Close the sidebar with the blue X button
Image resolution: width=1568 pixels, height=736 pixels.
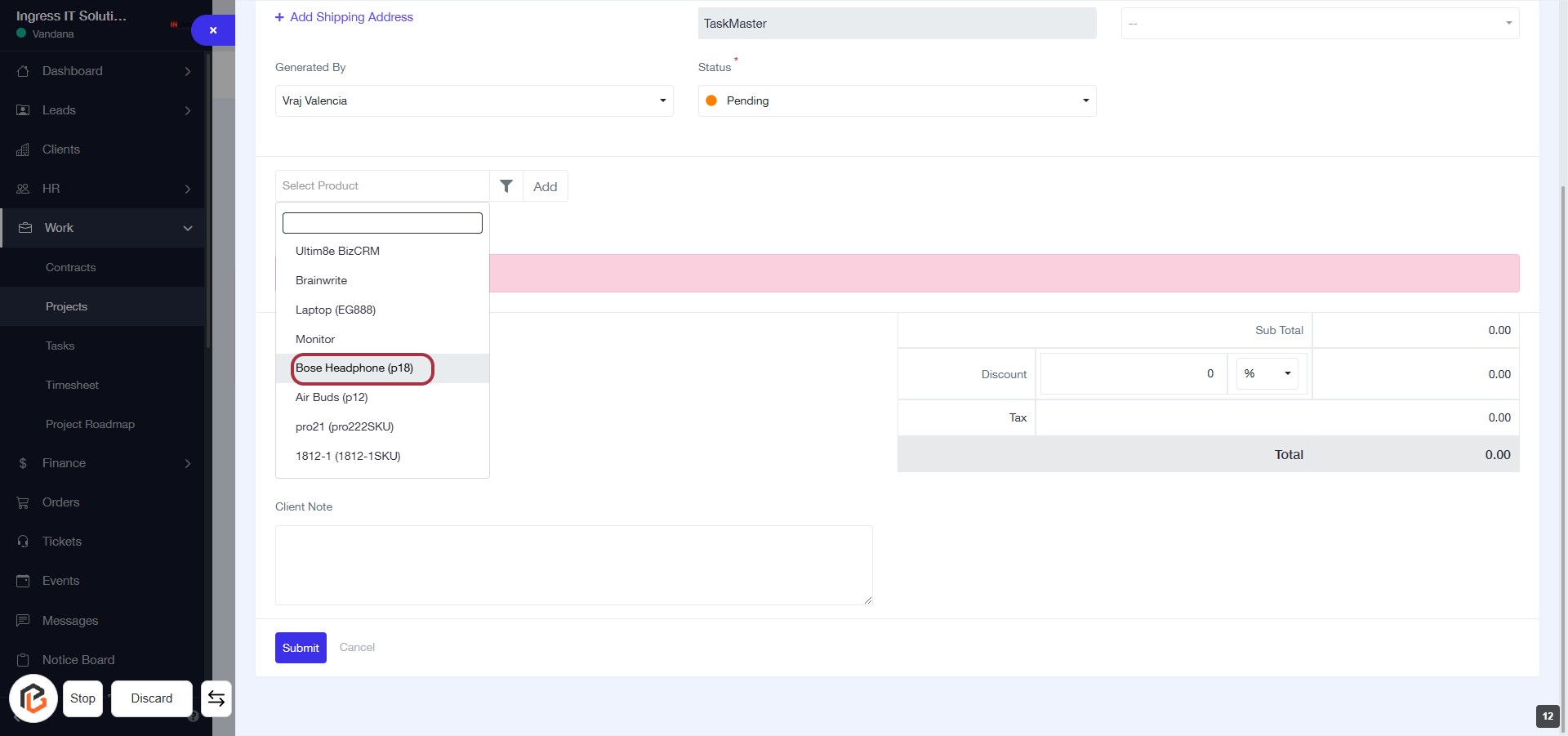point(212,30)
